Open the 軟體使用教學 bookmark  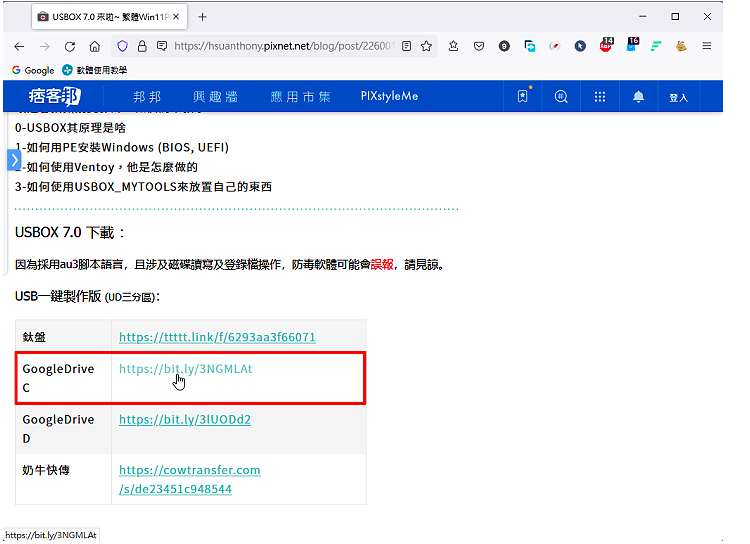pyautogui.click(x=95, y=70)
